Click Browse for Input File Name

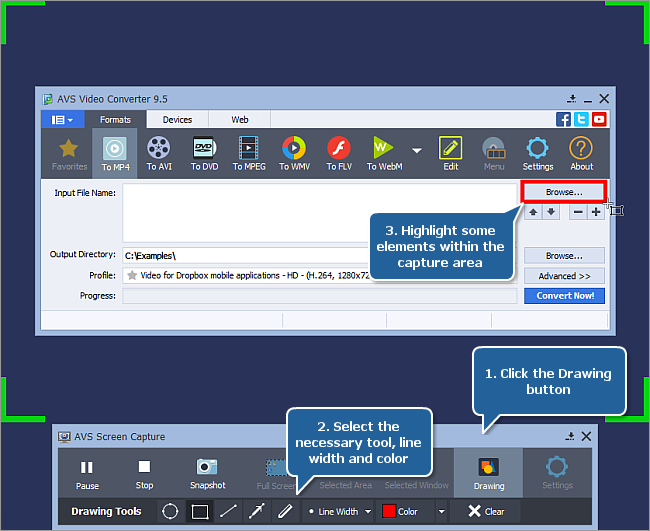coord(564,192)
